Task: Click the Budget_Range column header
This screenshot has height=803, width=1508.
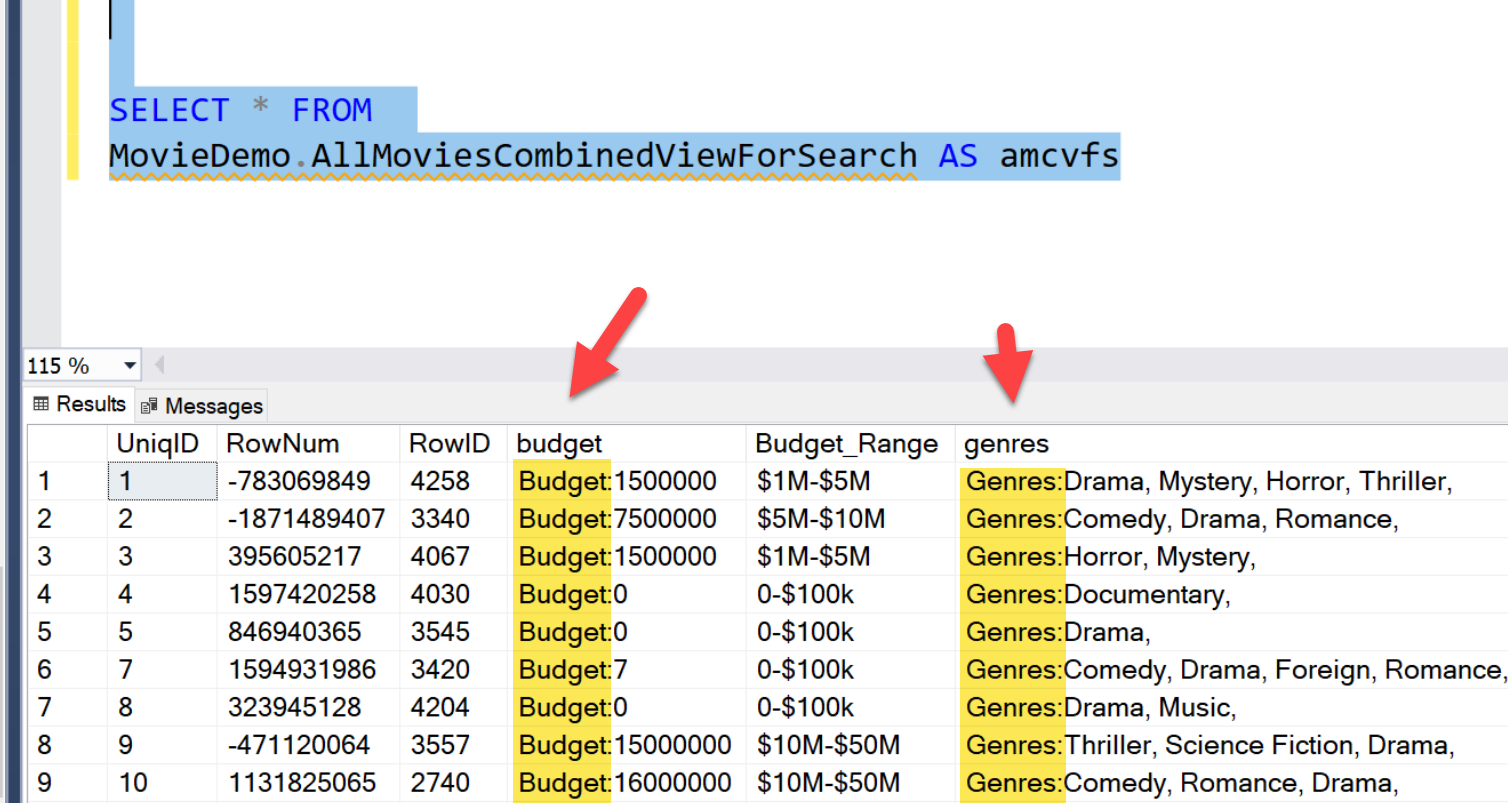Action: pyautogui.click(x=850, y=443)
